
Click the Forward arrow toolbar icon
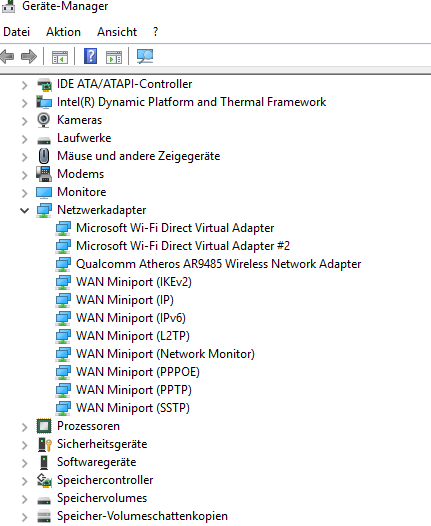(x=29, y=56)
